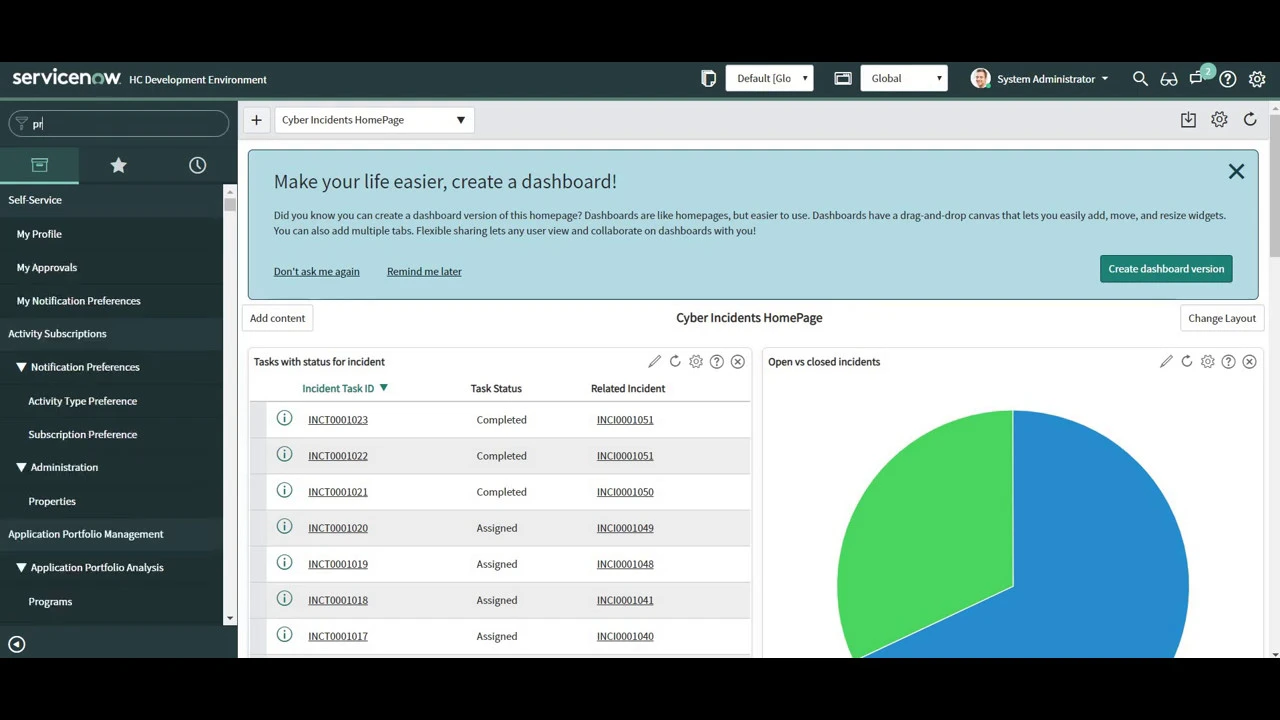Click the Create dashboard version button

[1166, 269]
